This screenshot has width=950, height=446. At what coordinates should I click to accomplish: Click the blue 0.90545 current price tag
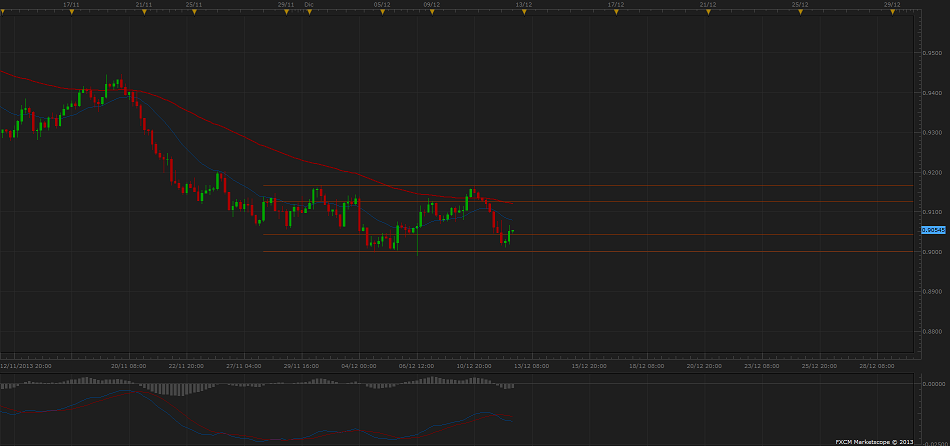coord(933,230)
